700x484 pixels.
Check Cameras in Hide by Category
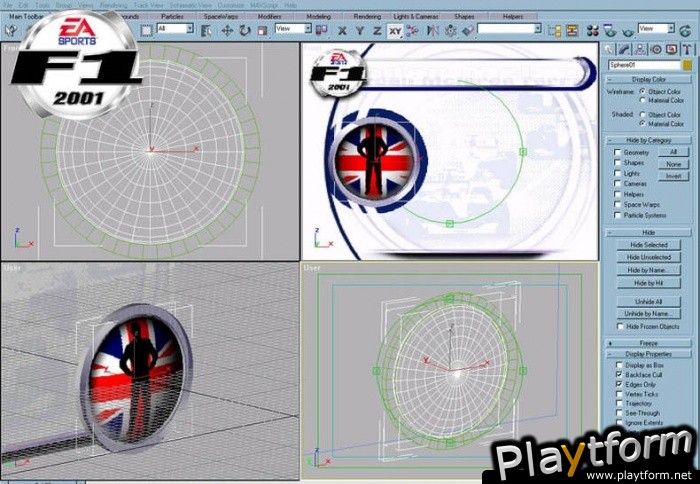(618, 184)
